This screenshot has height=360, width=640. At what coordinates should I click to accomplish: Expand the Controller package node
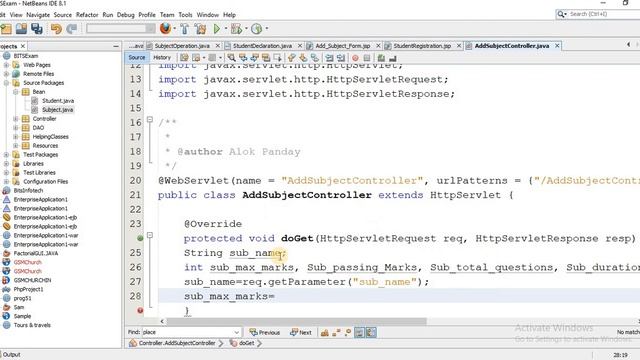tap(16, 119)
